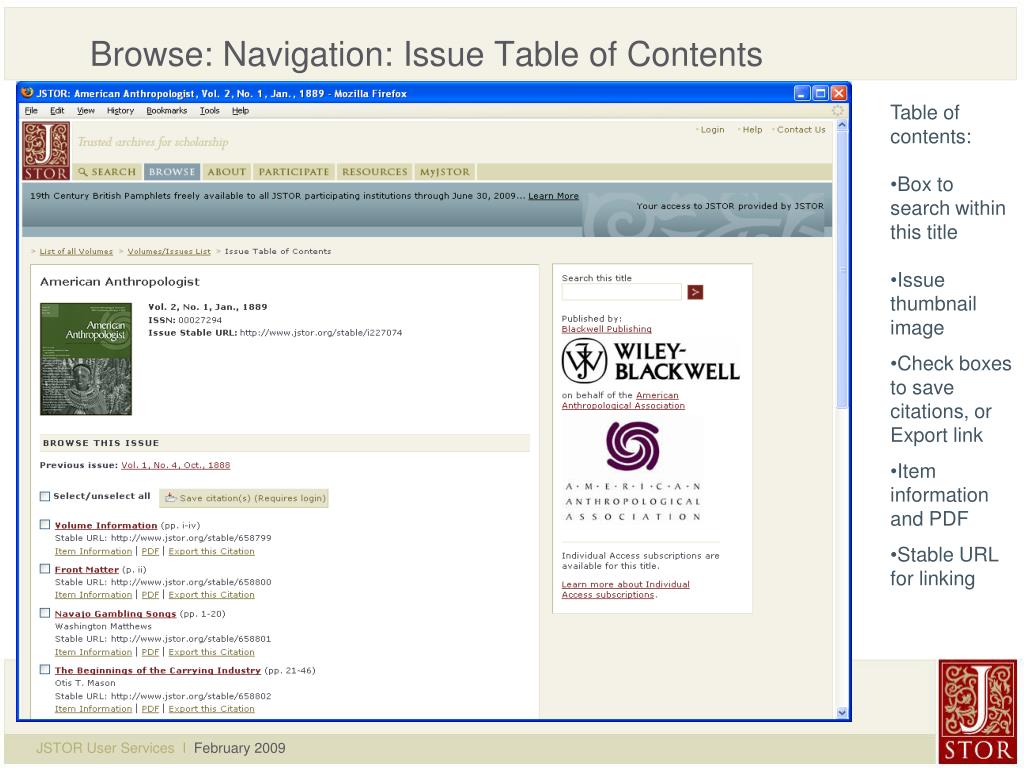
Task: Click Save citation(s) button
Action: (244, 498)
